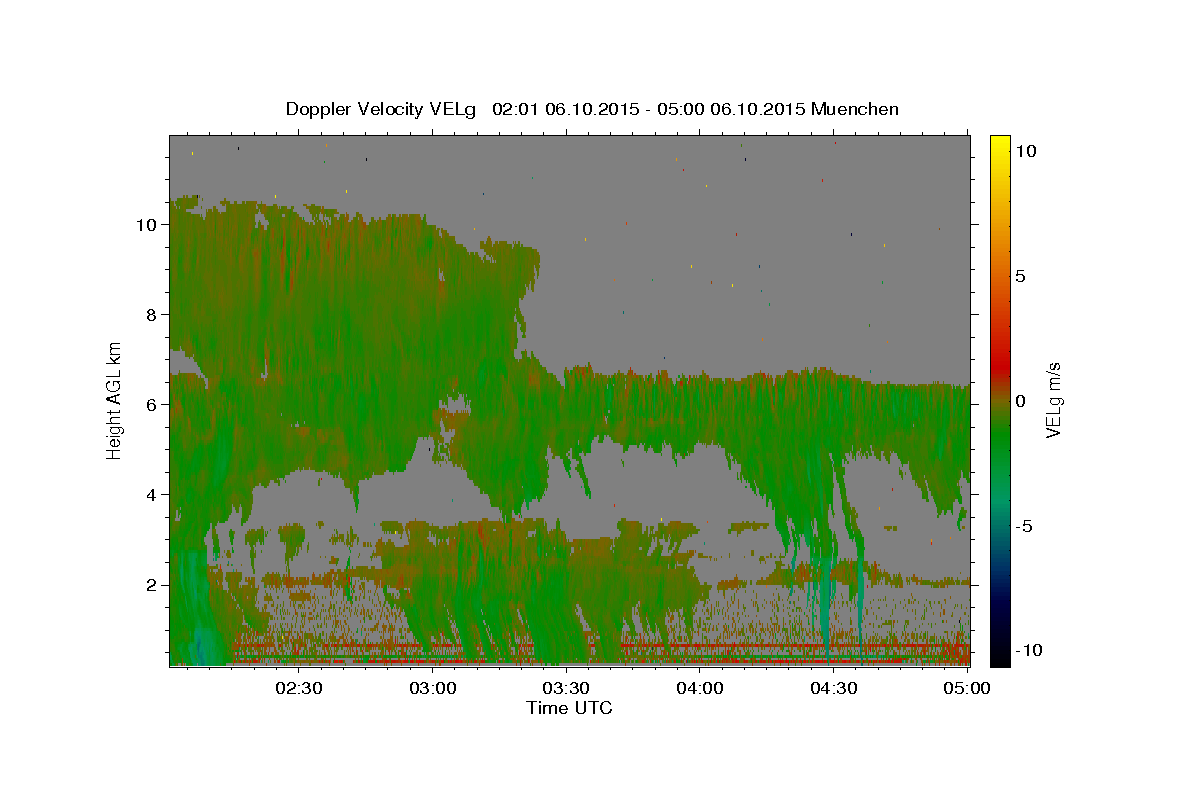The image size is (1200, 800).
Task: Click the '02:30' time tick label
Action: pyautogui.click(x=299, y=688)
